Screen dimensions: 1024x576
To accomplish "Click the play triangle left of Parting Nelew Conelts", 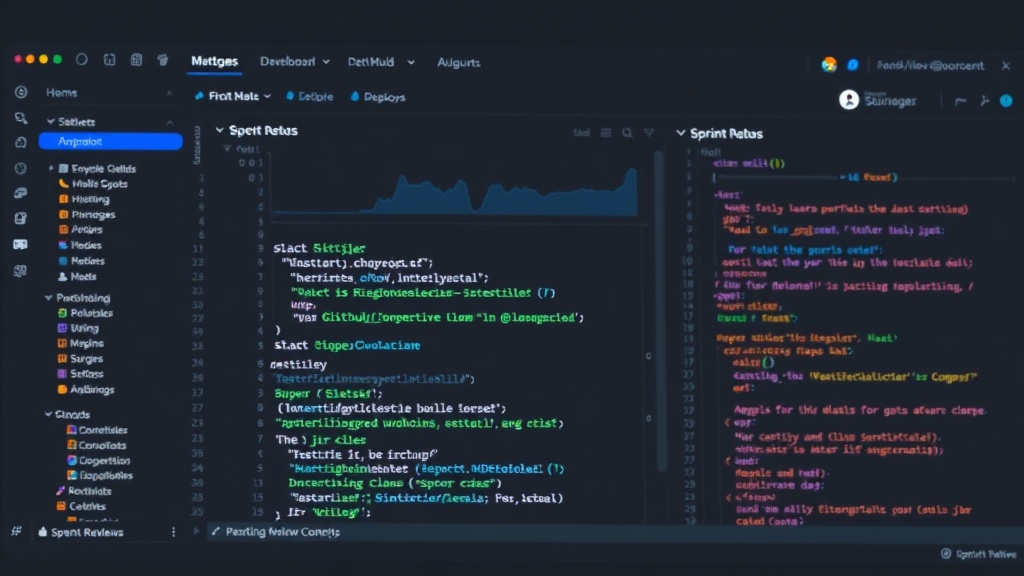I will (x=196, y=531).
